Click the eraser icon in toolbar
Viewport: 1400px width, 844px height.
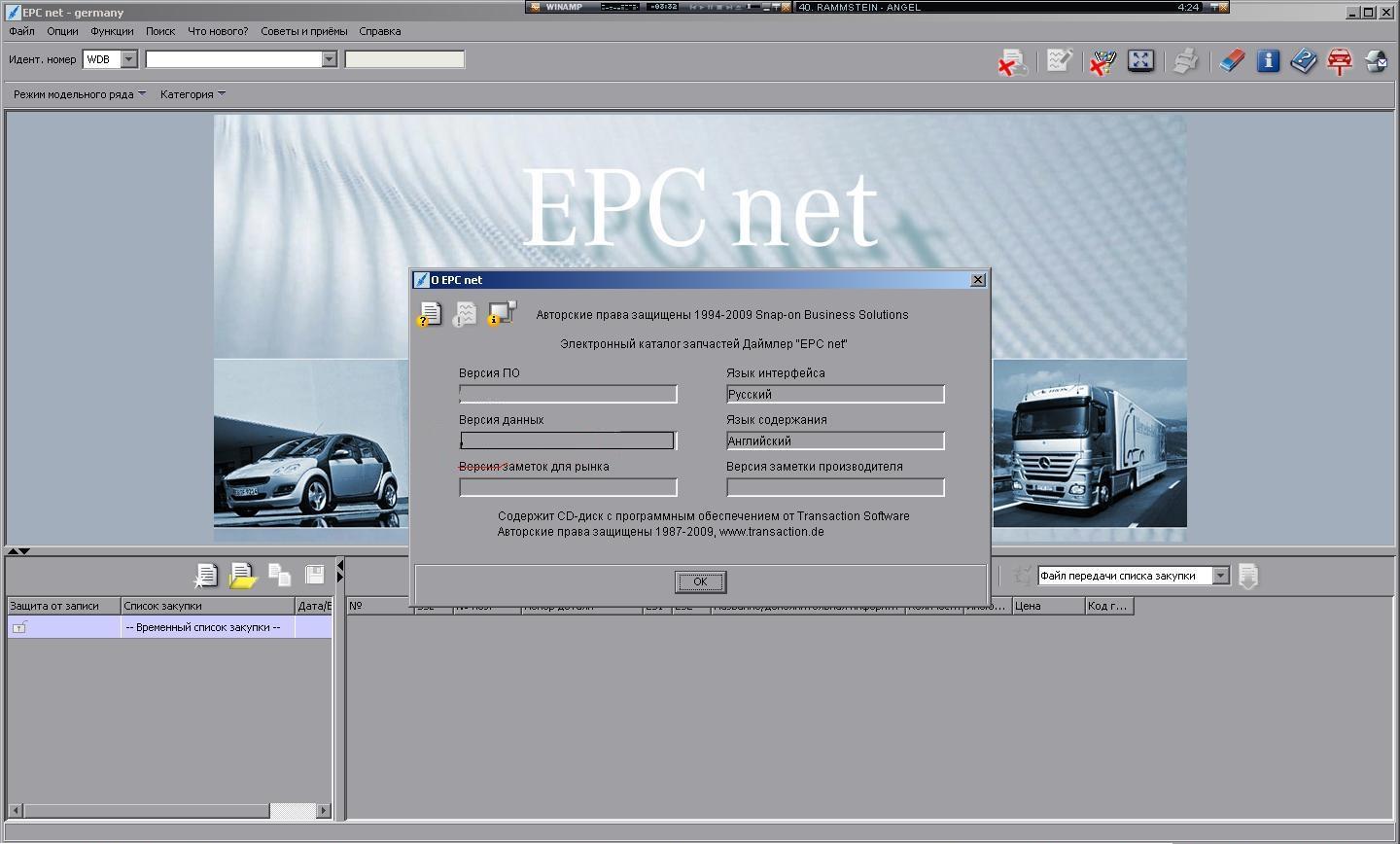pos(1232,61)
